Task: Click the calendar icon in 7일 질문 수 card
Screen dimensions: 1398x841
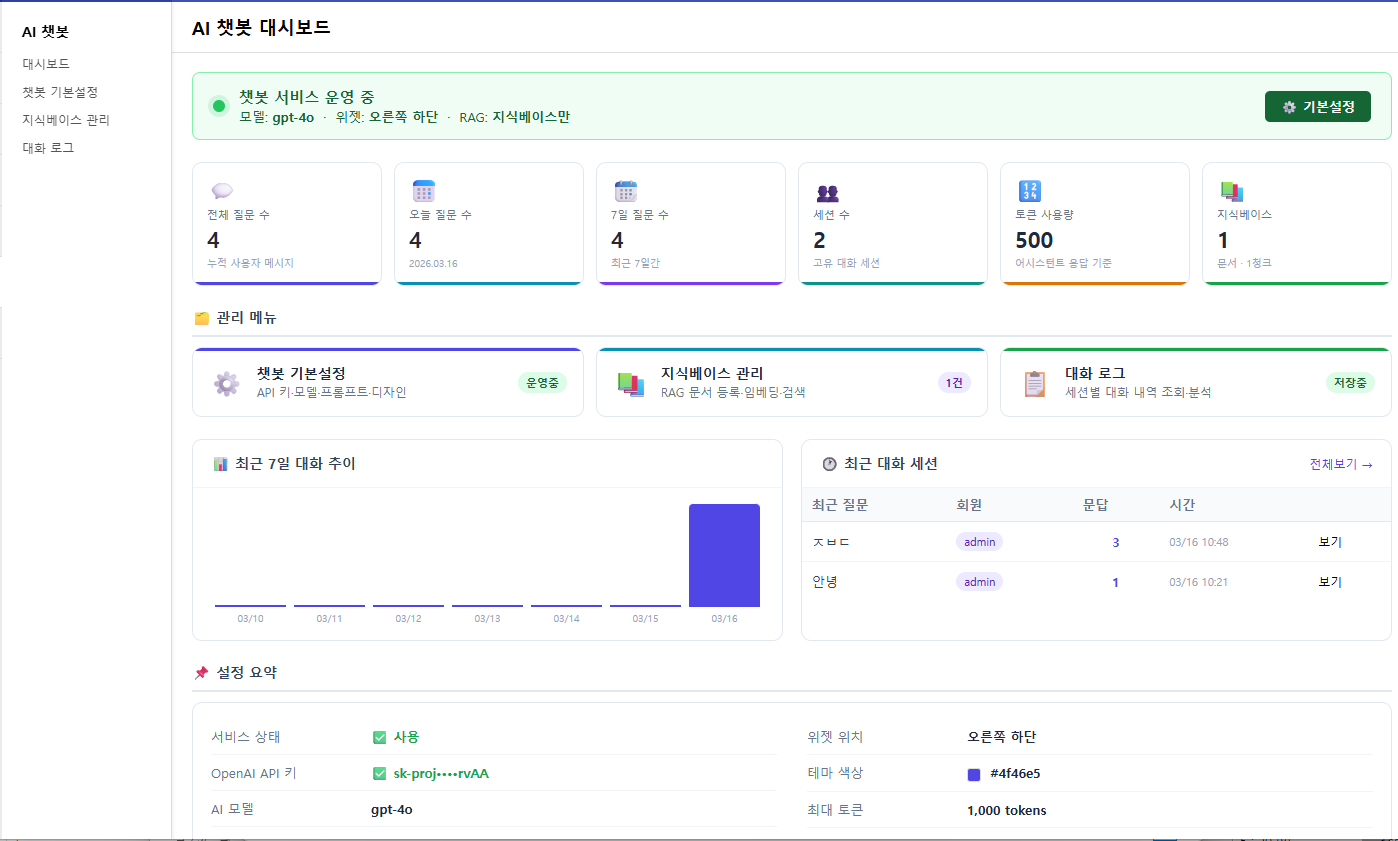Action: click(x=626, y=191)
